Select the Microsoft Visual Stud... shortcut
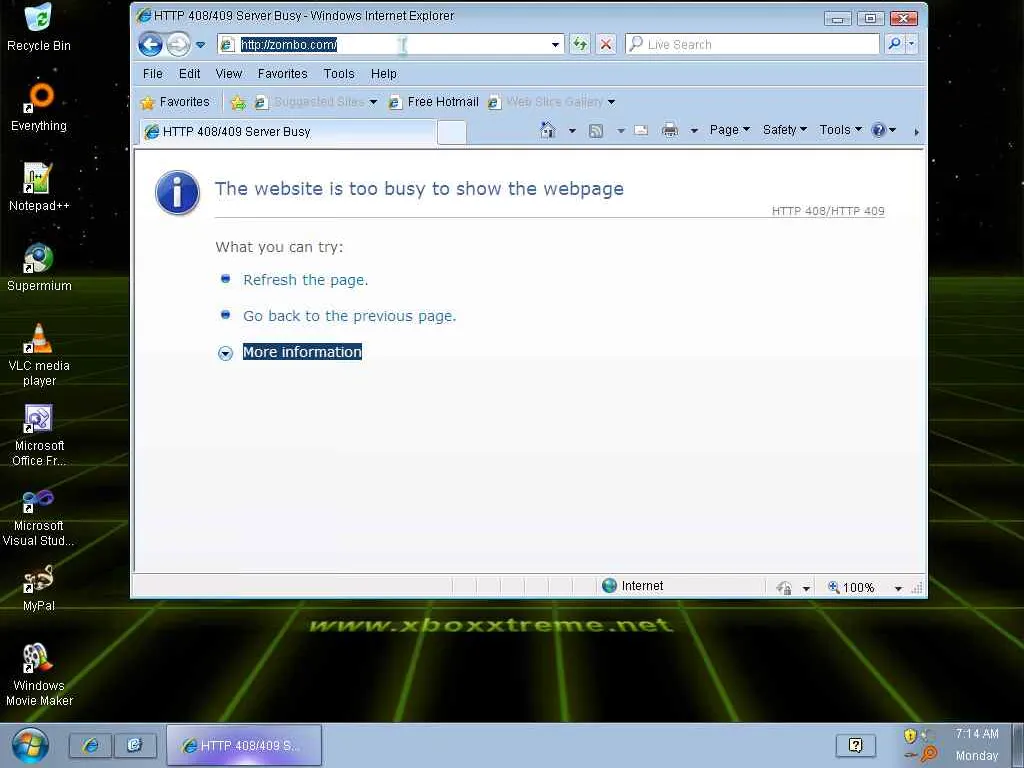1024x768 pixels. (39, 516)
